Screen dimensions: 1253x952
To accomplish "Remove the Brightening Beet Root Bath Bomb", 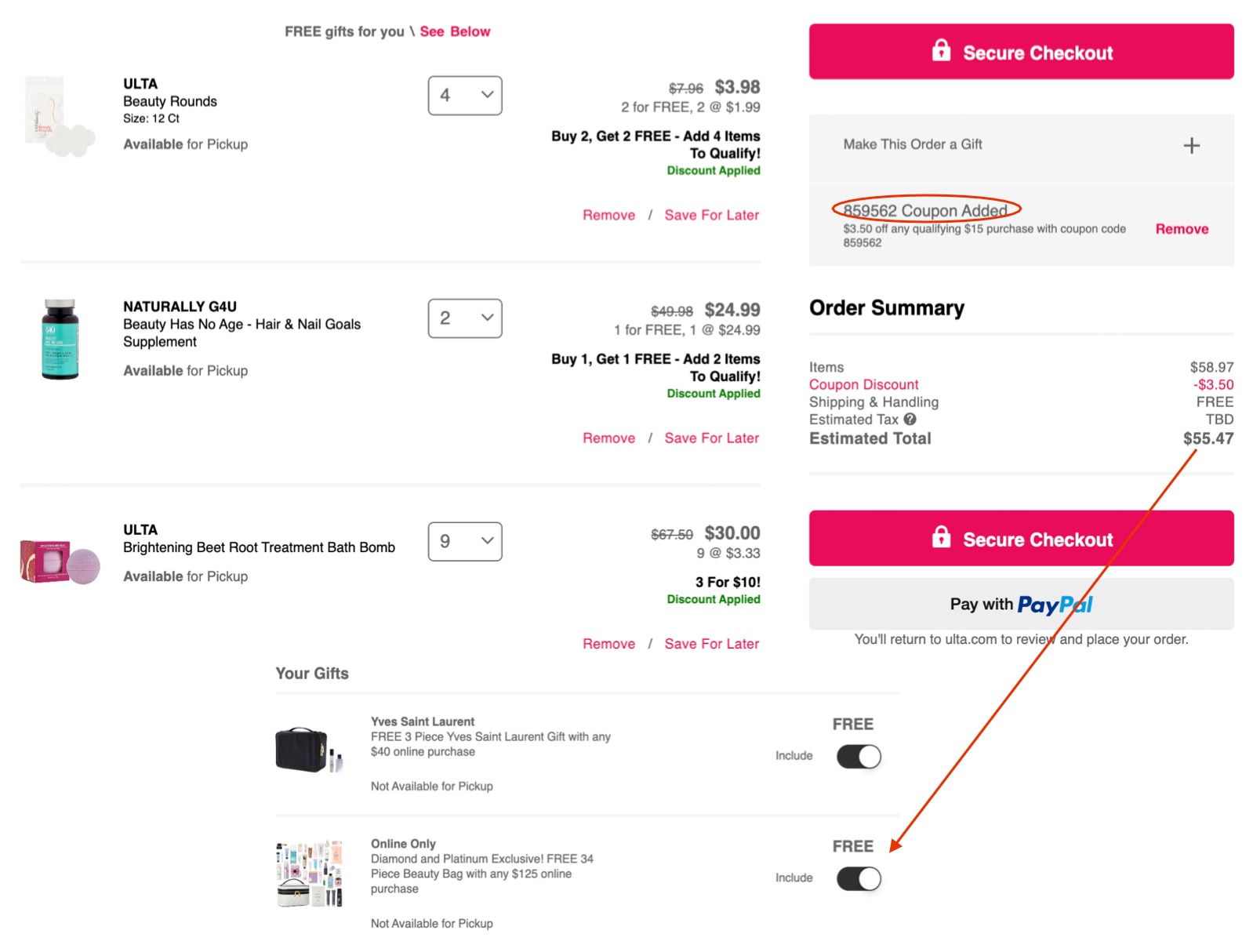I will click(608, 644).
